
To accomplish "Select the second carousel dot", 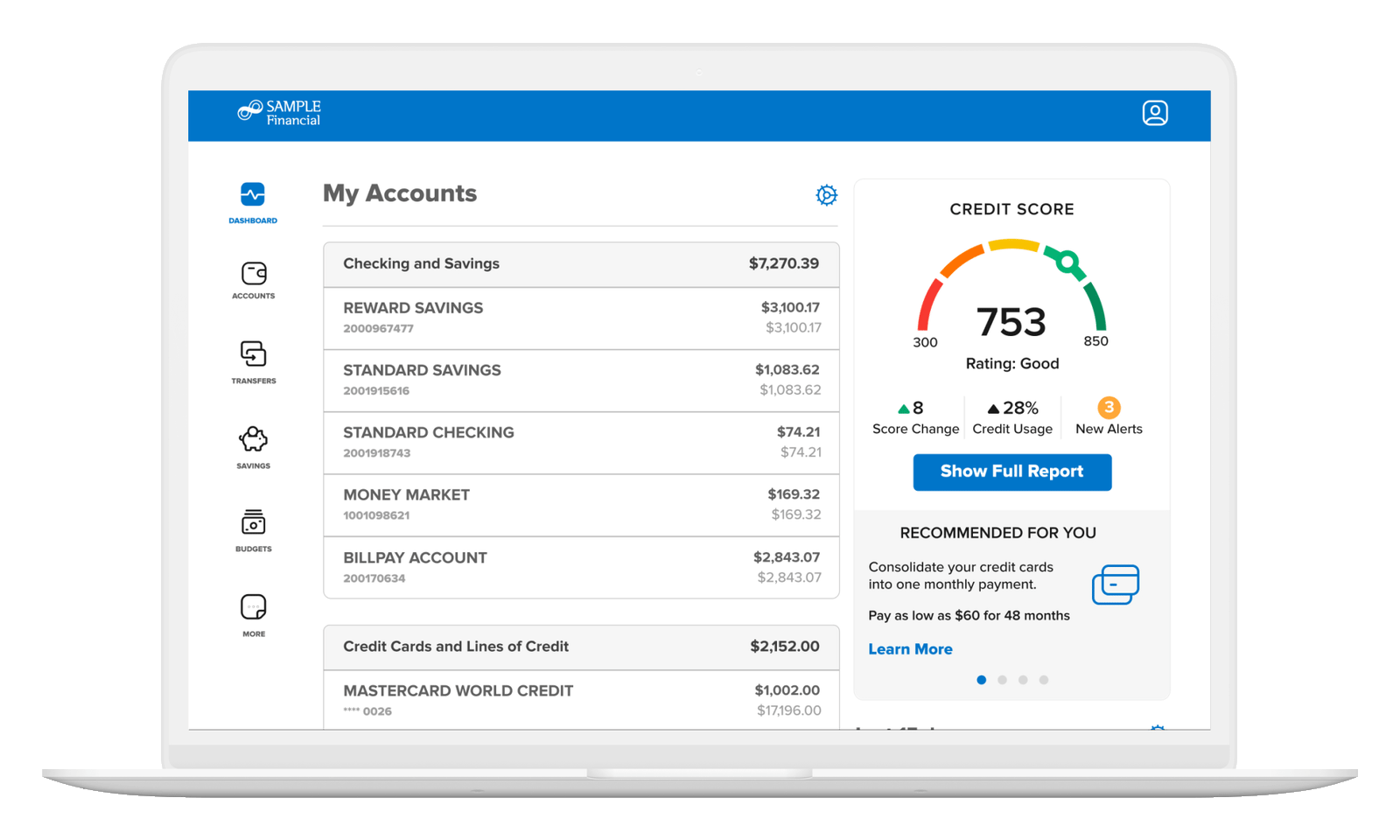I will point(1003,679).
